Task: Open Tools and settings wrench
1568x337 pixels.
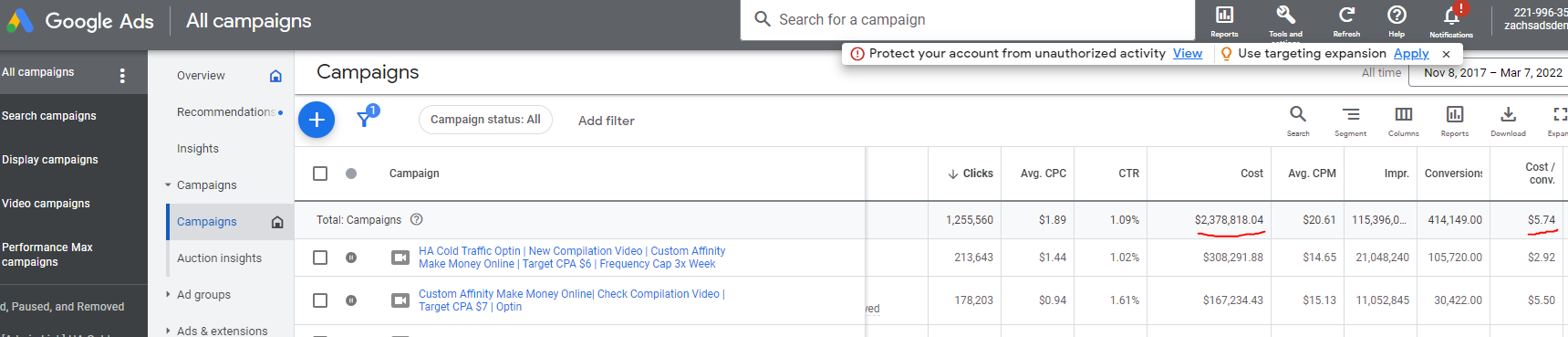Action: [x=1285, y=16]
